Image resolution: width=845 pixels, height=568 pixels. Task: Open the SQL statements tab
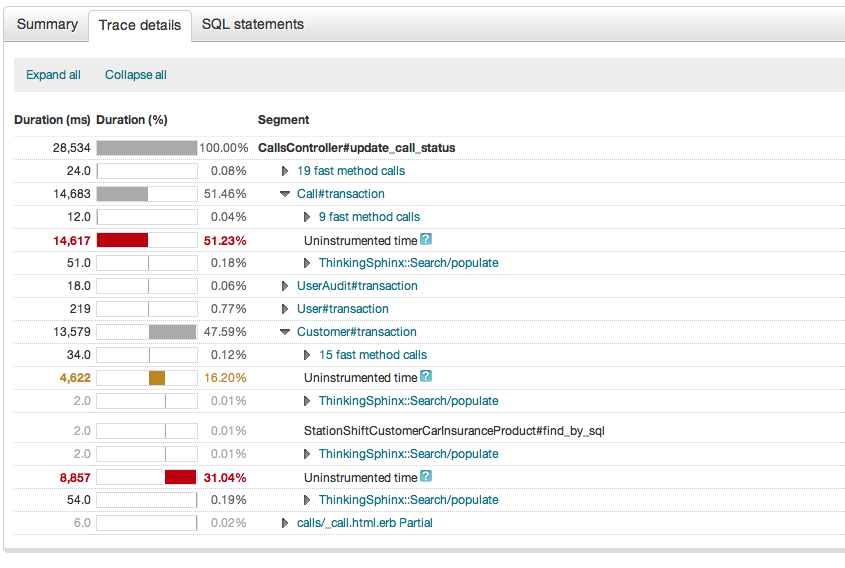[253, 24]
